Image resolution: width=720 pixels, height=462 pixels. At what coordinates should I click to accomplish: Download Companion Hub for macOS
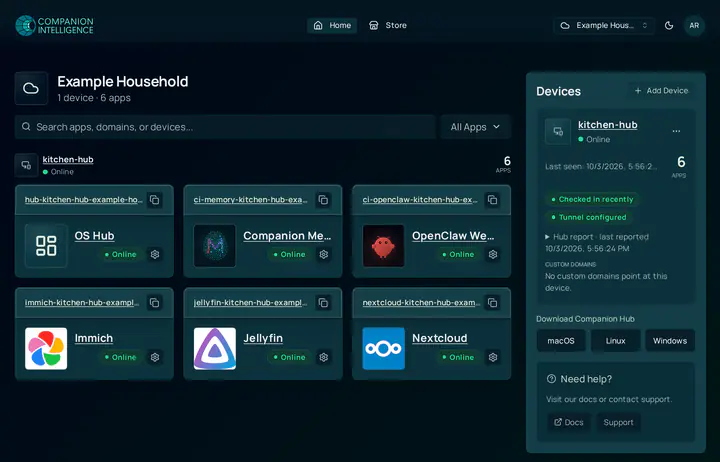561,341
